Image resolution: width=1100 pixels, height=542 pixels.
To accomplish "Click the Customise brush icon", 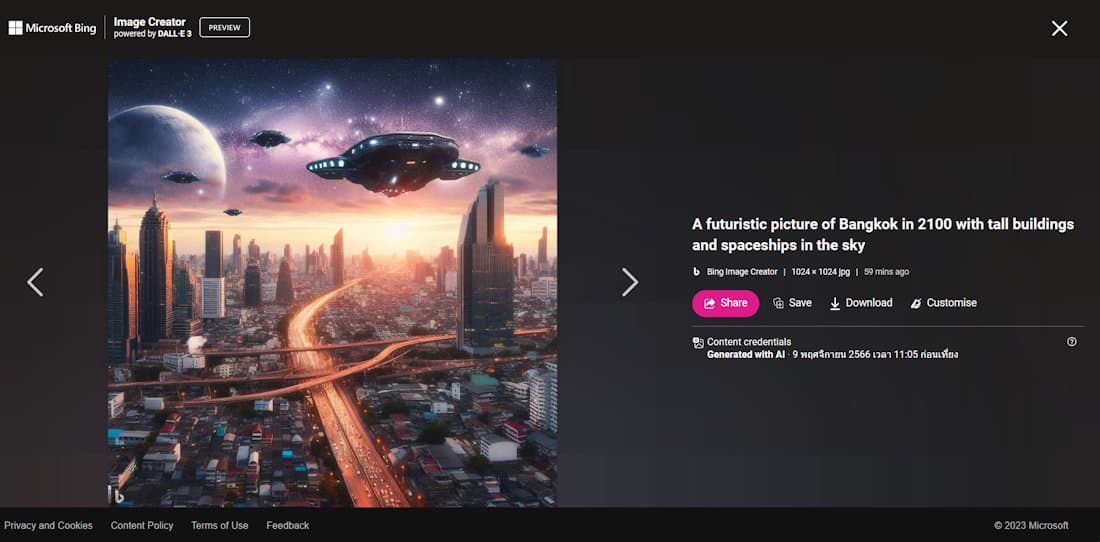I will pyautogui.click(x=915, y=303).
